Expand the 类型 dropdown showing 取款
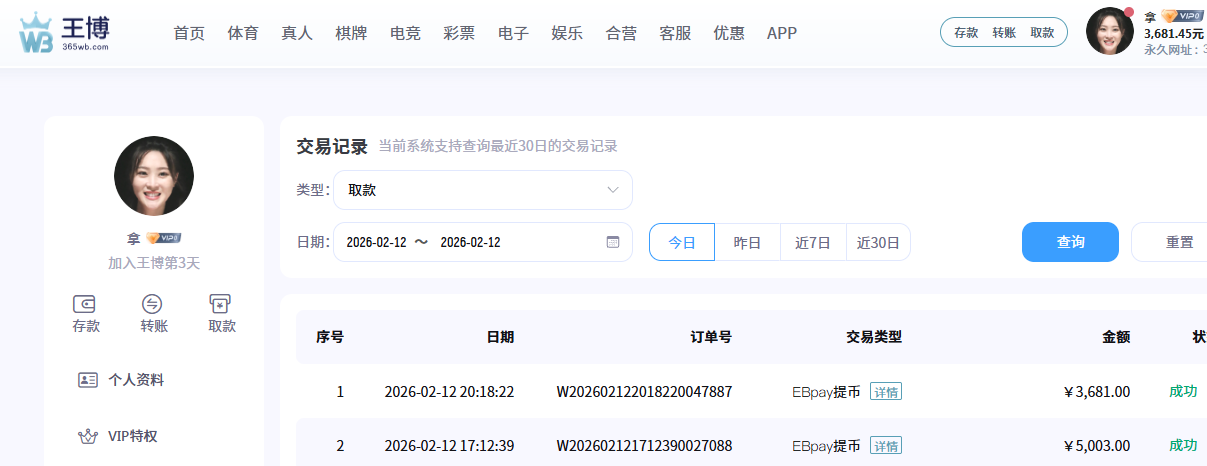1207x466 pixels. (x=483, y=190)
